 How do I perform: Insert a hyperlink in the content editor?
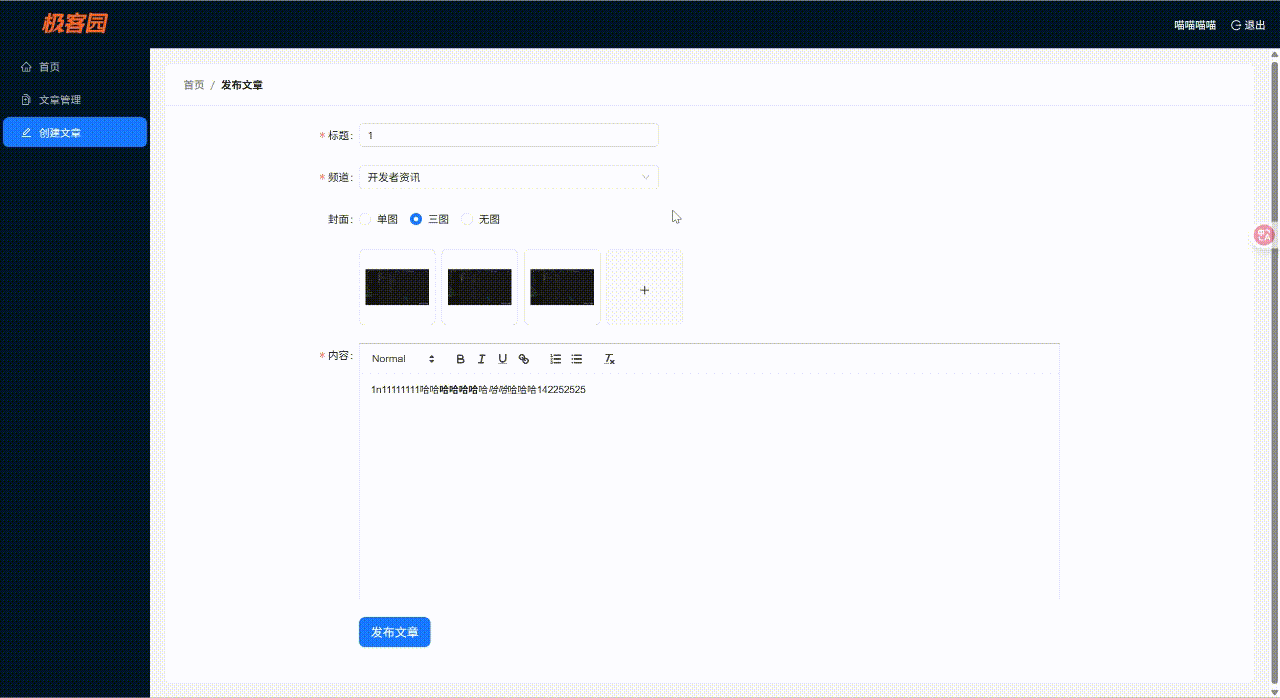524,358
